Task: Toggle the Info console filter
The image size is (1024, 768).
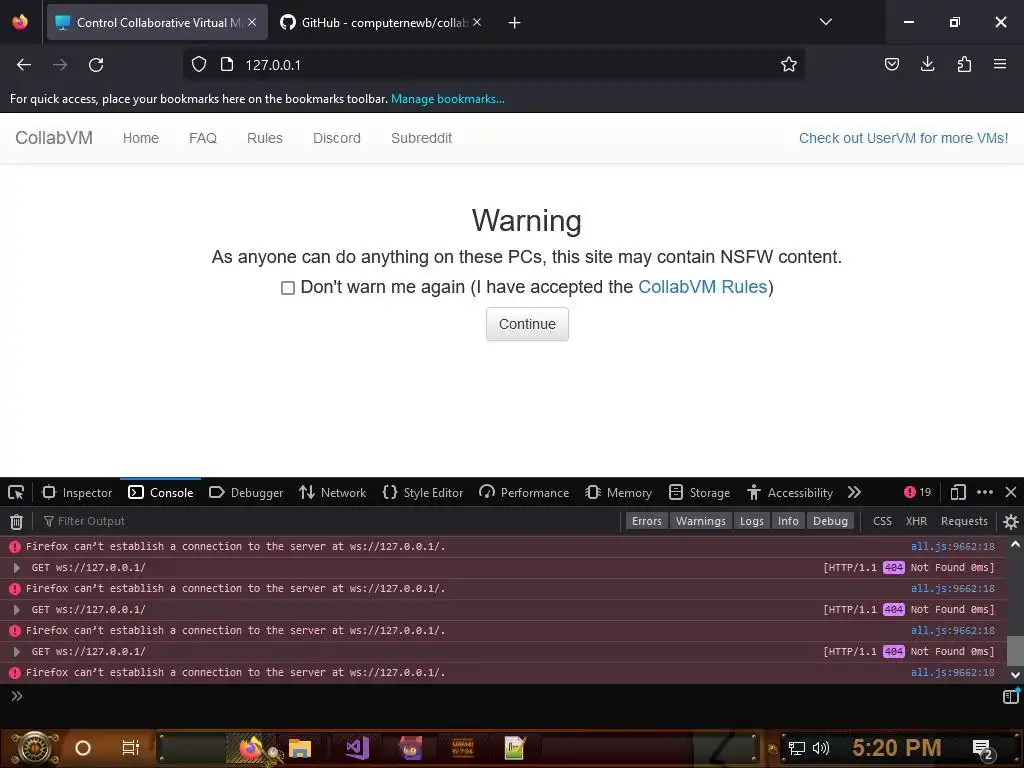Action: coord(788,521)
